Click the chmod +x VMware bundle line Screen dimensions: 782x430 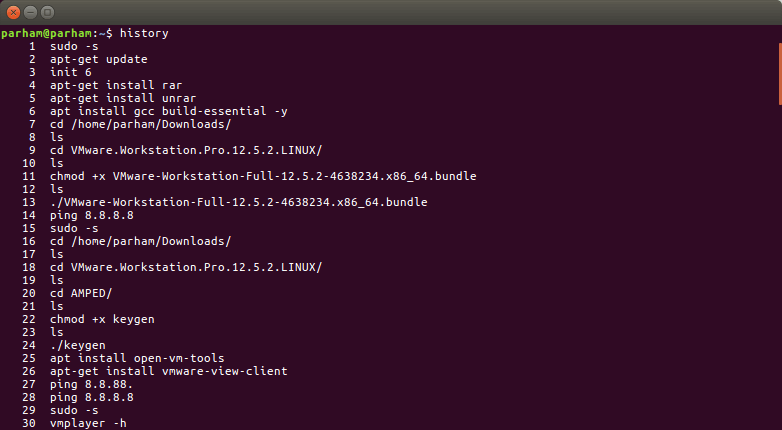click(262, 176)
